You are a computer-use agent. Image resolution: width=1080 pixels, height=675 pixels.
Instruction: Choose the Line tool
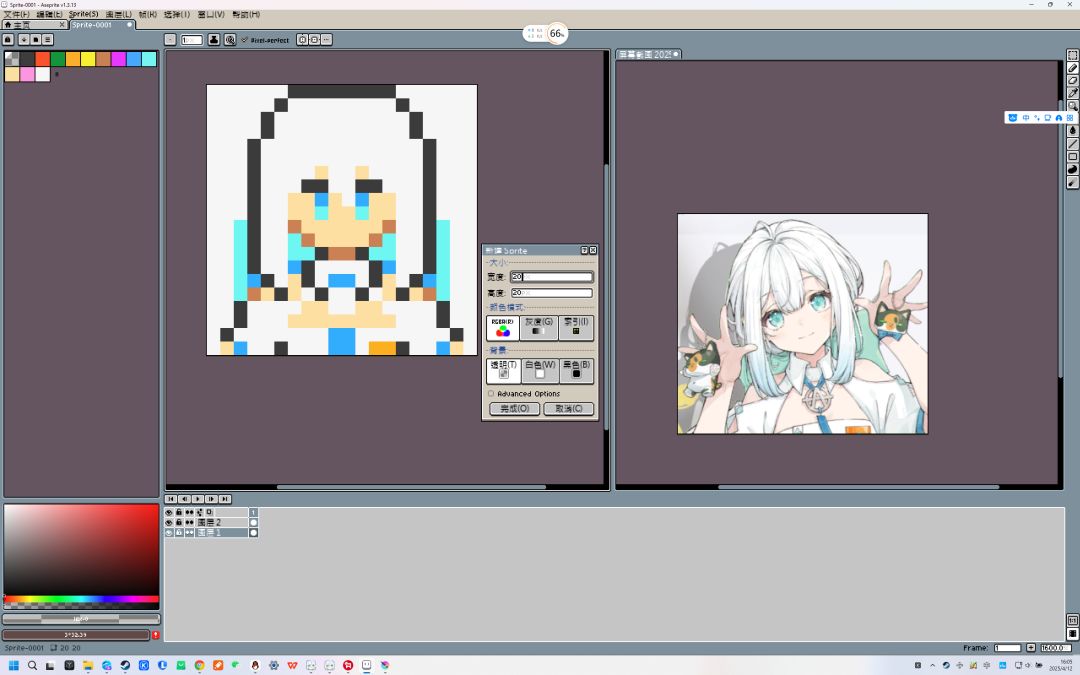click(1073, 144)
